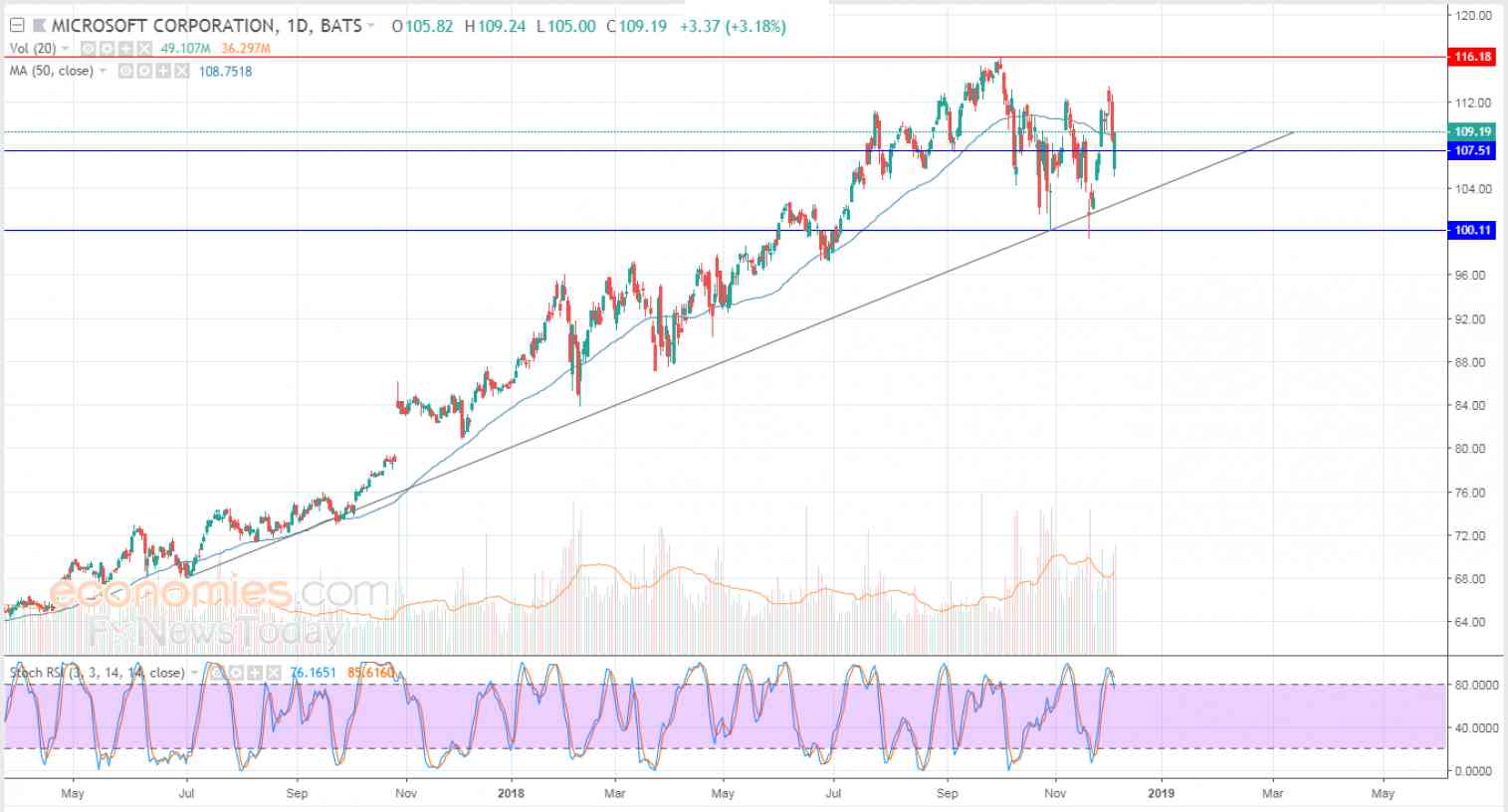1508x812 pixels.
Task: Open the Vol (20) indicator dropdown arrow
Action: coord(66,49)
